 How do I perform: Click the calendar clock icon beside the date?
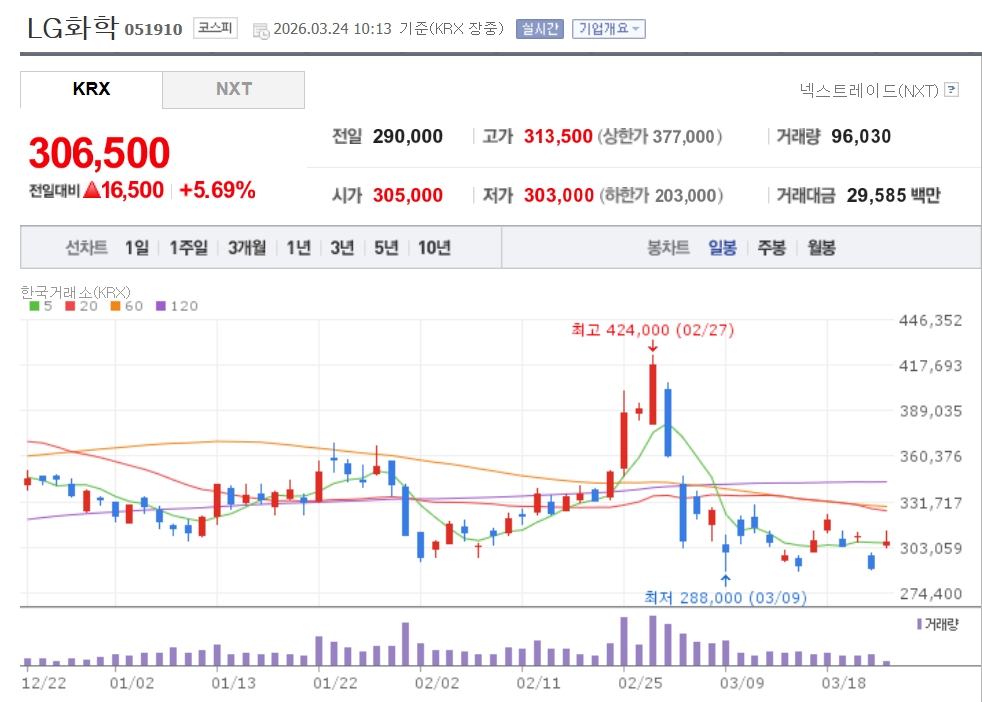pyautogui.click(x=261, y=30)
